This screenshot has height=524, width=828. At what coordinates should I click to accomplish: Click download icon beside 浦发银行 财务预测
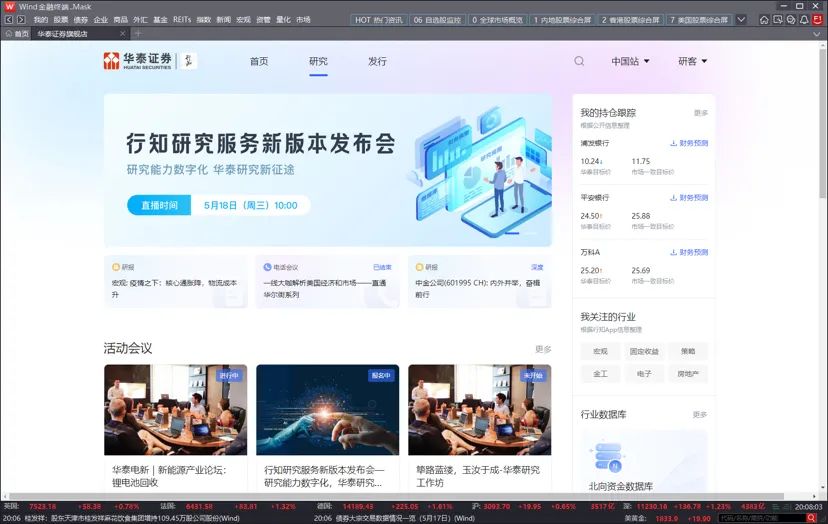coord(673,143)
